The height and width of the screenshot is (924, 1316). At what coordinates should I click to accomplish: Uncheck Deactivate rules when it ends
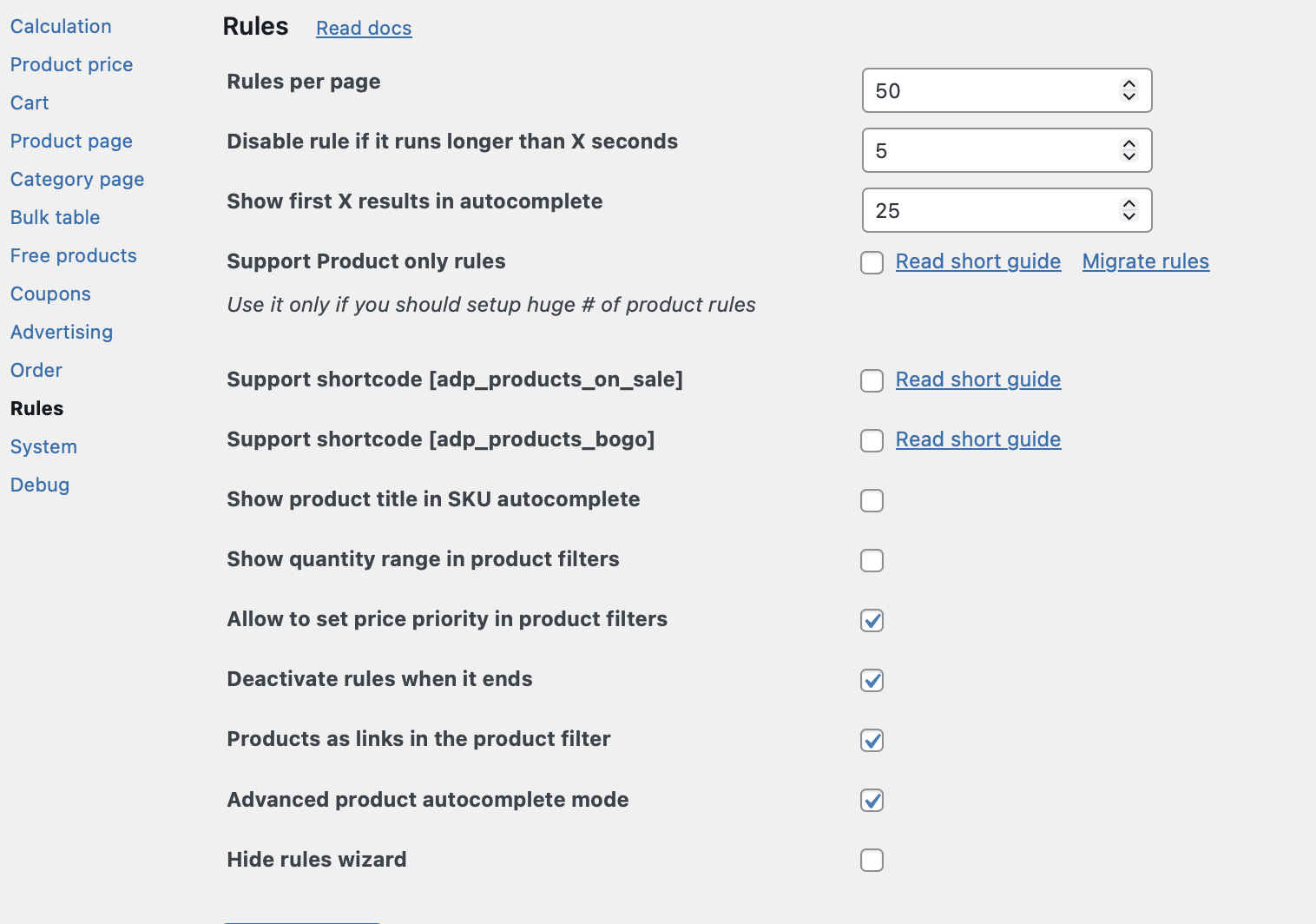coord(872,680)
